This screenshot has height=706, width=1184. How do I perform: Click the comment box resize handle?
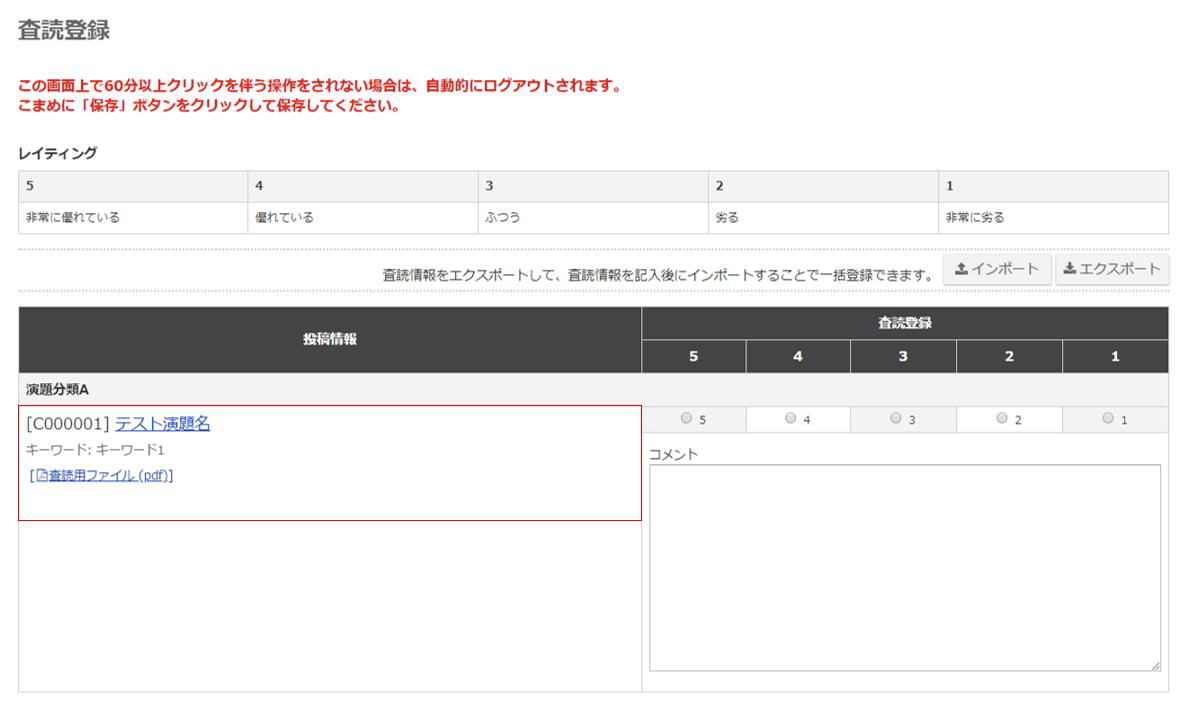coord(1155,666)
